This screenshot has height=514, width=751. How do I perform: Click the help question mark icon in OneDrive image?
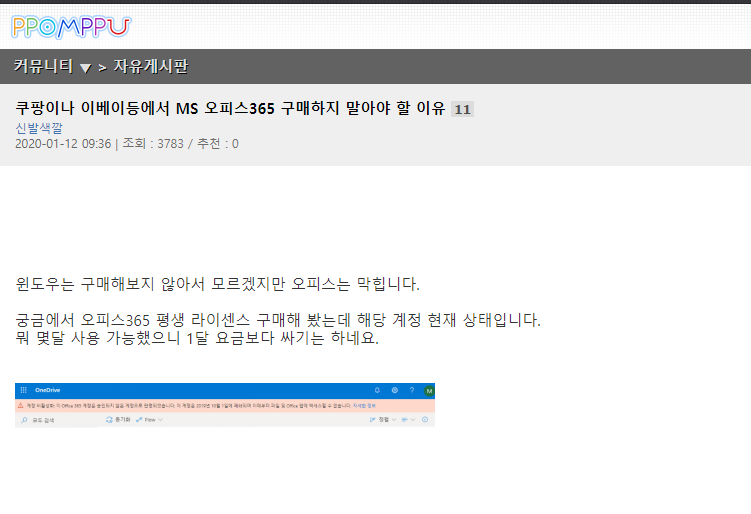tap(412, 390)
